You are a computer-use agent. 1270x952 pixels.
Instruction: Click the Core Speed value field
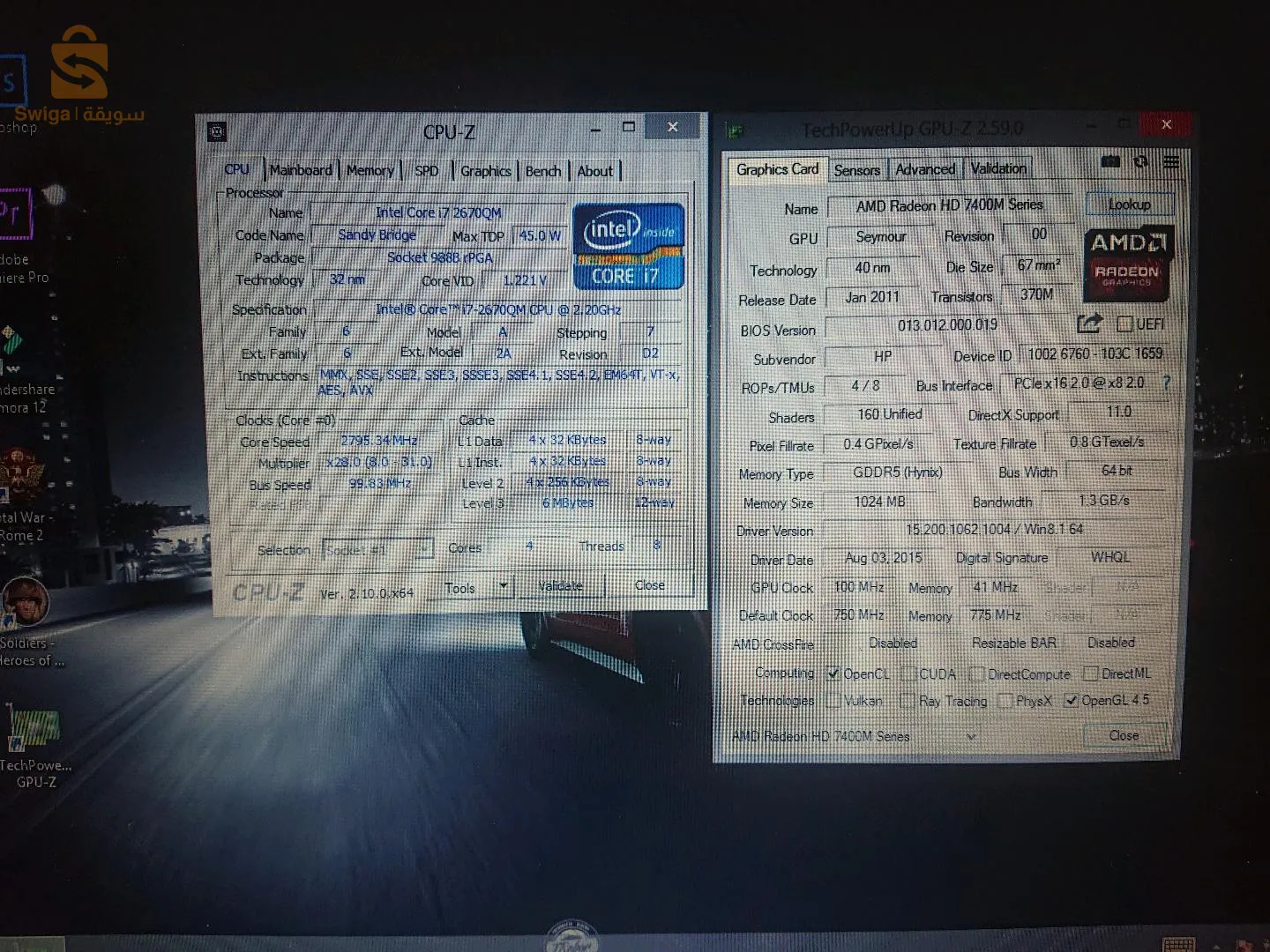coord(378,441)
